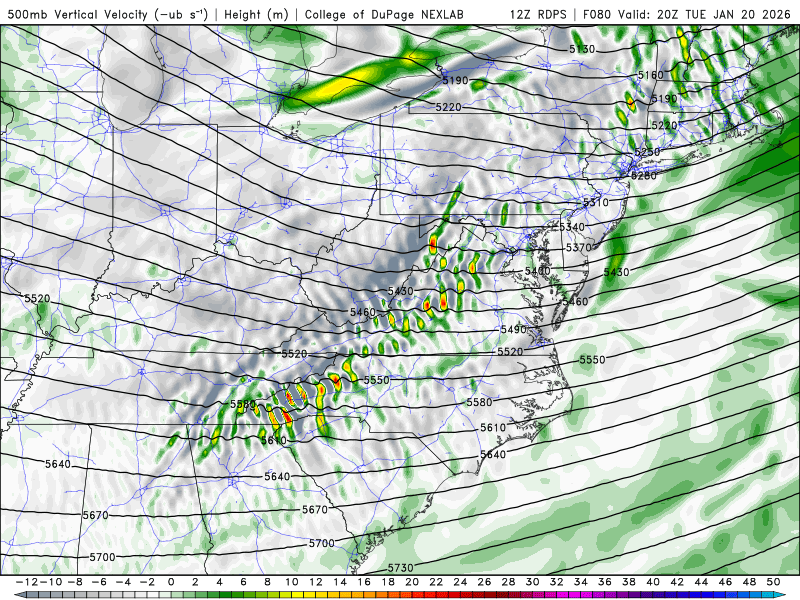This screenshot has height=600, width=800.
Task: Click the 'F080' forecast hour text
Action: pyautogui.click(x=596, y=14)
